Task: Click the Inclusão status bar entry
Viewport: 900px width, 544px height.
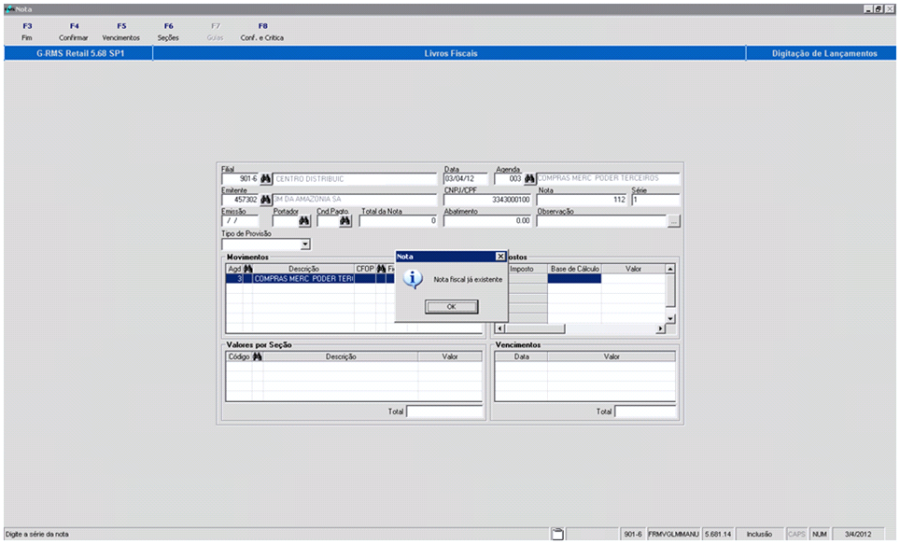Action: [x=759, y=534]
